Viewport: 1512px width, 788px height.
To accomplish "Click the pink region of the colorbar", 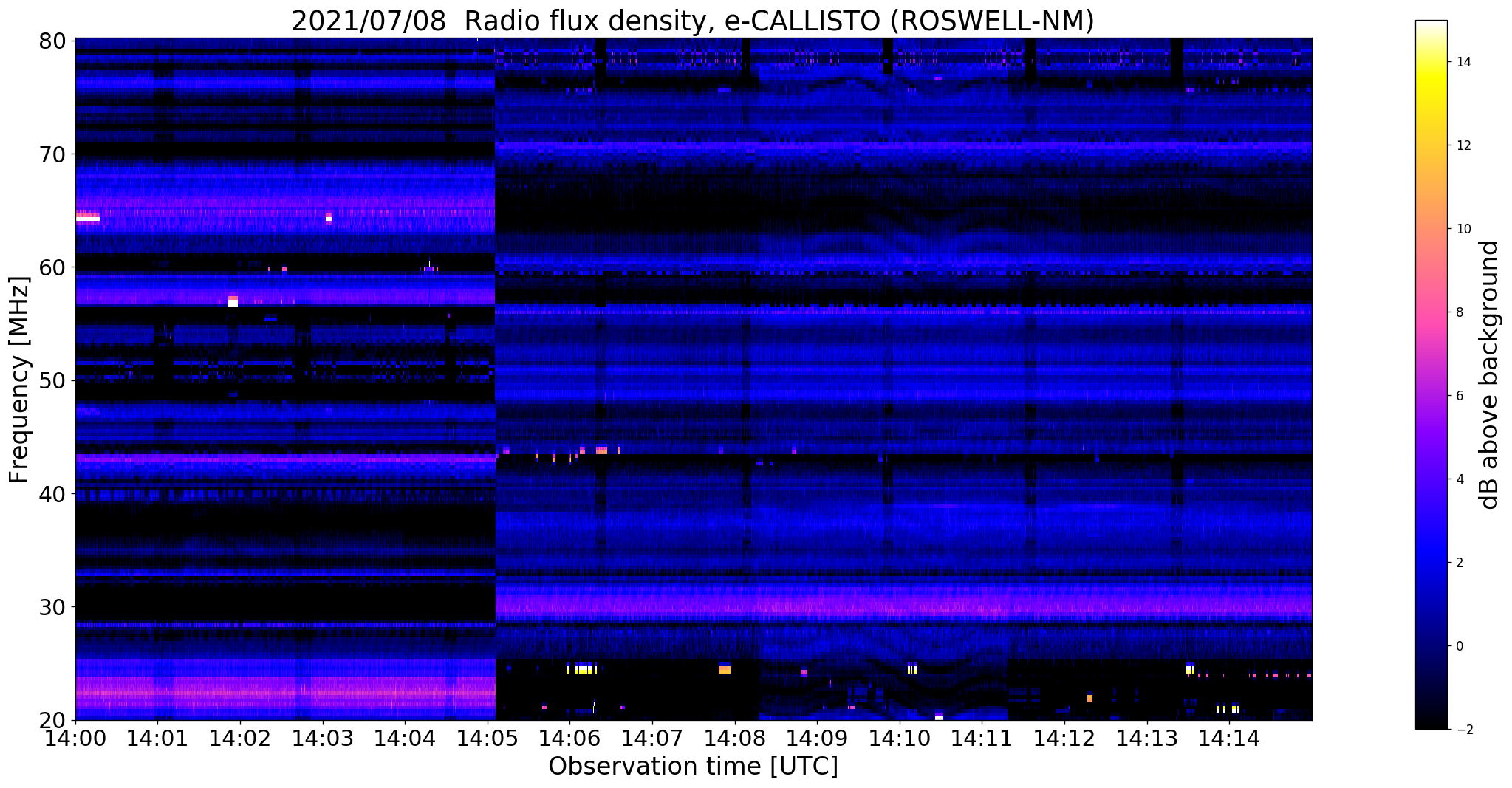I will [x=1431, y=312].
